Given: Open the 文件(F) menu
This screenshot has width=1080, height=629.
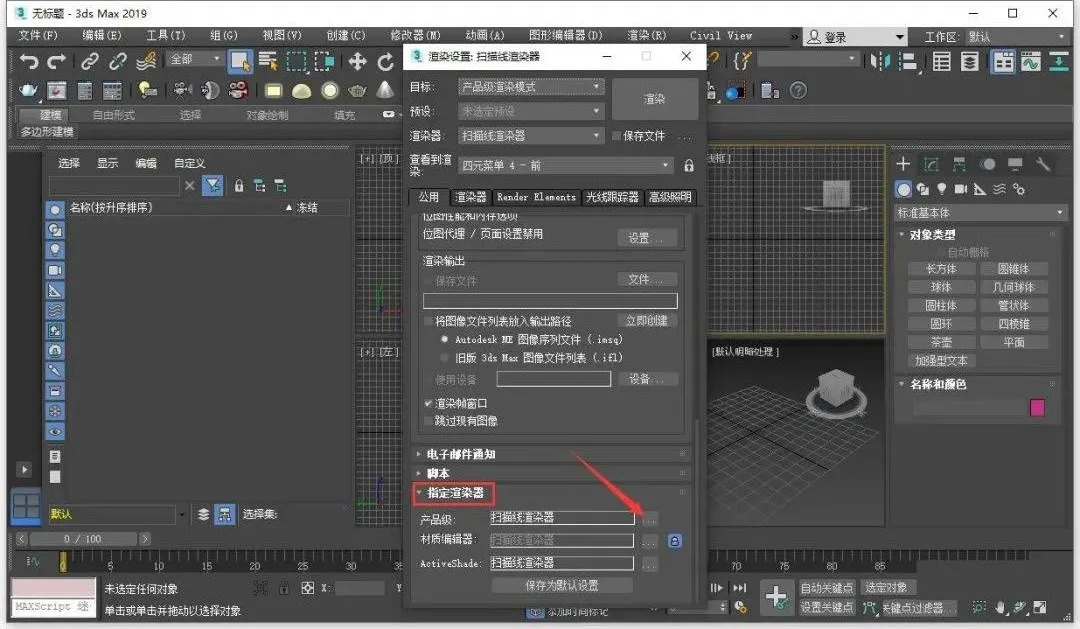Looking at the screenshot, I should [x=38, y=35].
